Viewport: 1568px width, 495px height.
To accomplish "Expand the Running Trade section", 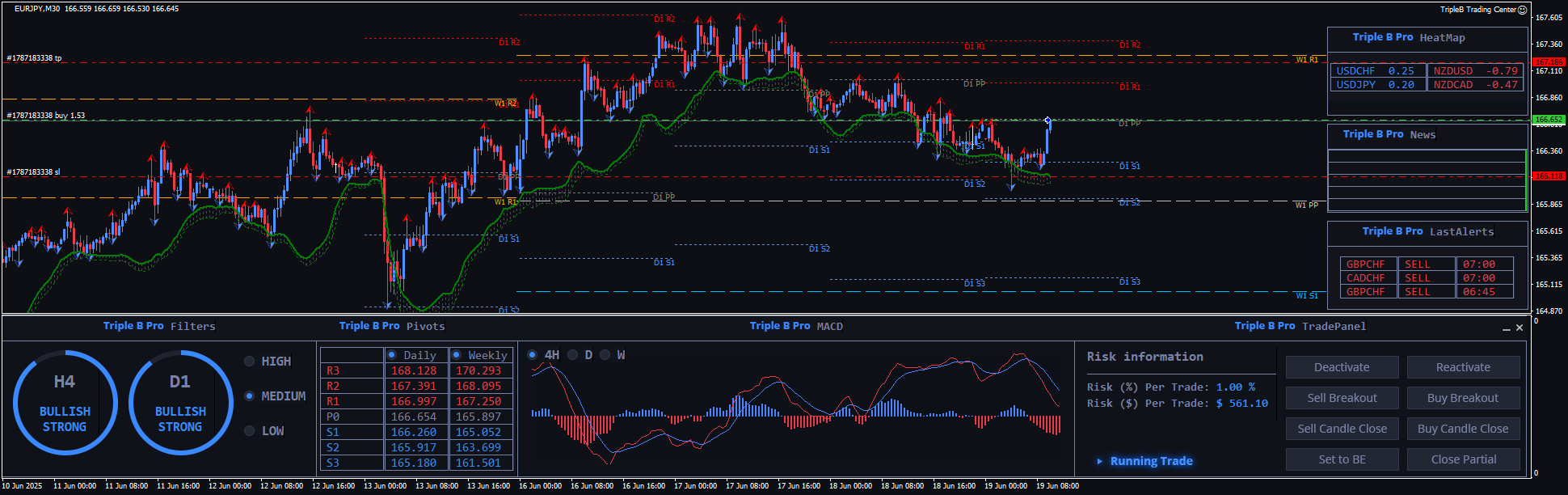I will (x=1099, y=461).
